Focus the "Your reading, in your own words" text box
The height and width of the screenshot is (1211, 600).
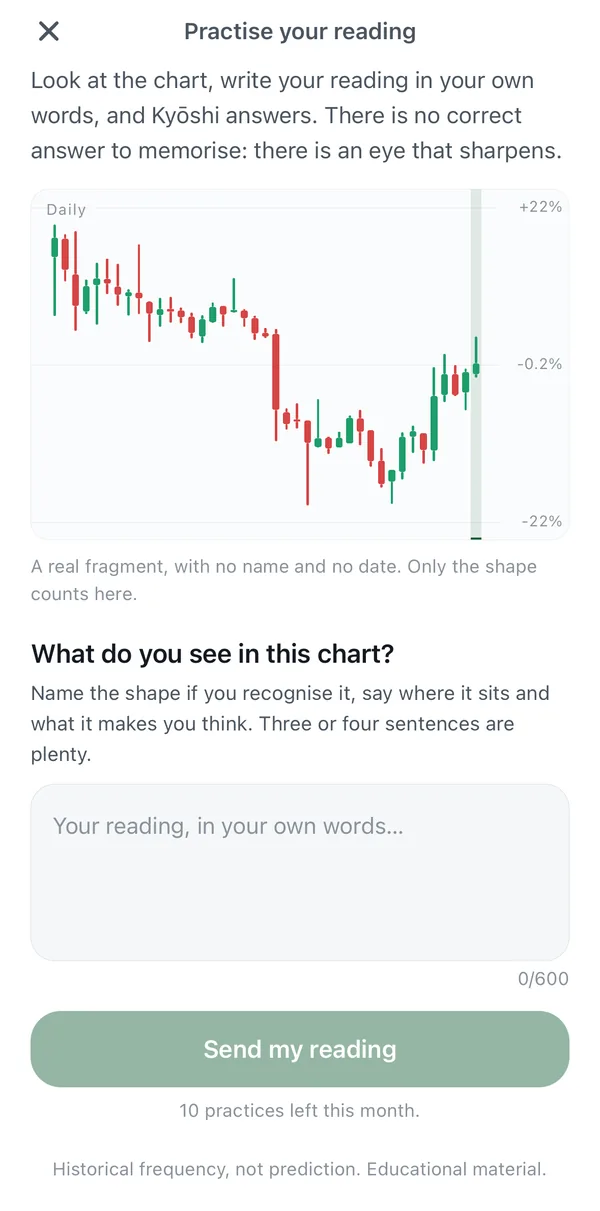(x=300, y=872)
